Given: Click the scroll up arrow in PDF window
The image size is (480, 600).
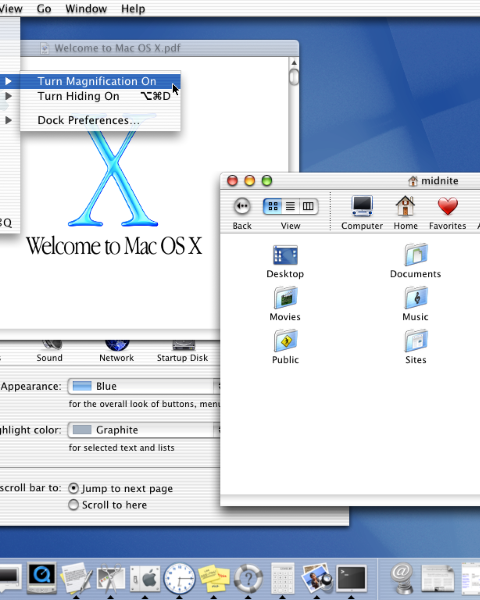Looking at the screenshot, I should (294, 63).
